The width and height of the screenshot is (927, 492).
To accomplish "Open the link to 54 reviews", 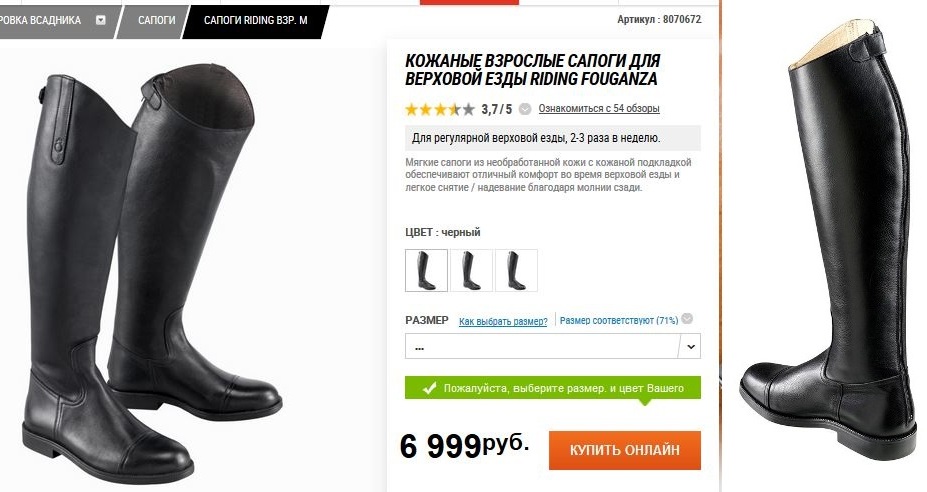I will [598, 109].
